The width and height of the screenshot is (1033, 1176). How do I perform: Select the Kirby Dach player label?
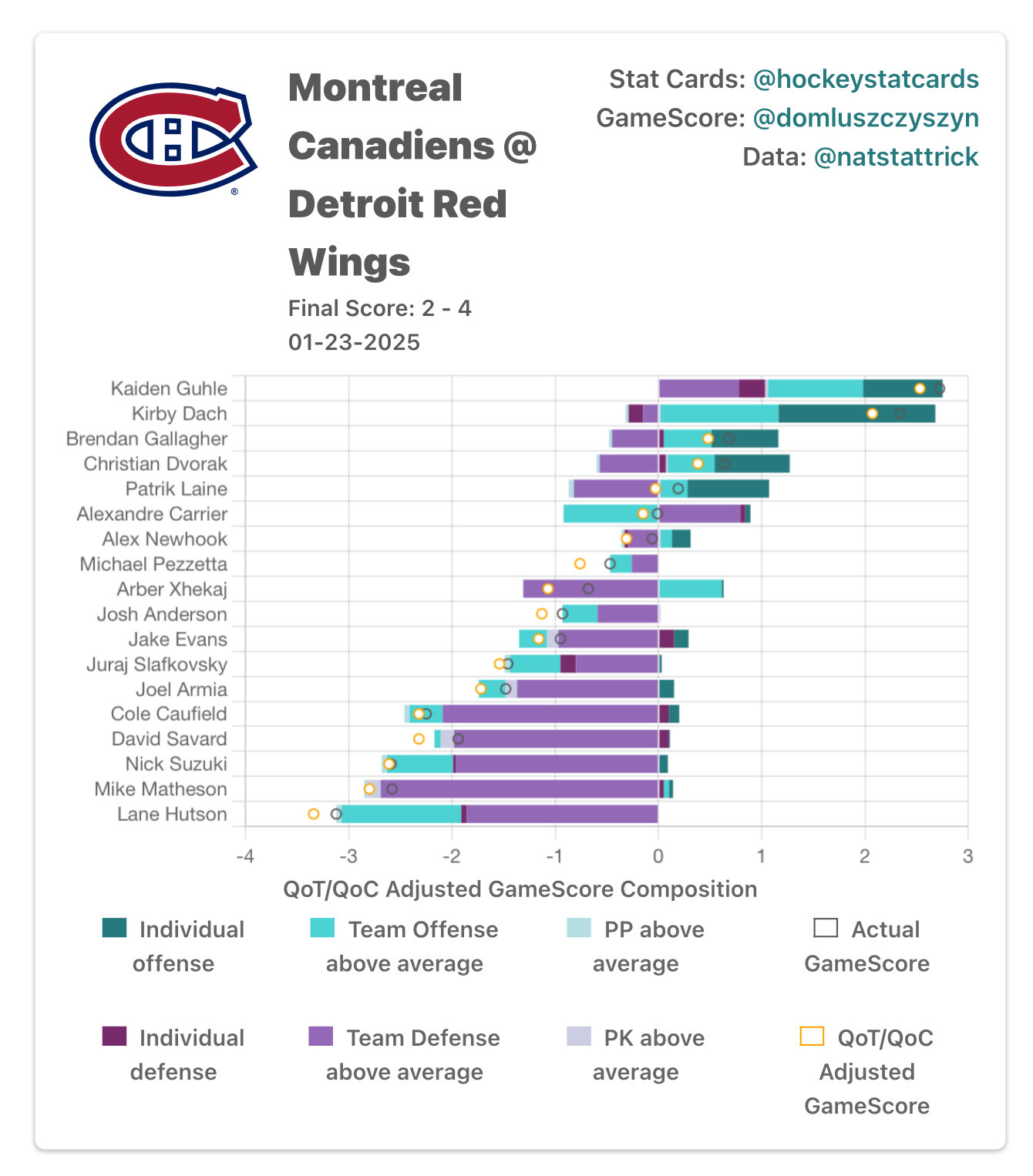(x=179, y=414)
